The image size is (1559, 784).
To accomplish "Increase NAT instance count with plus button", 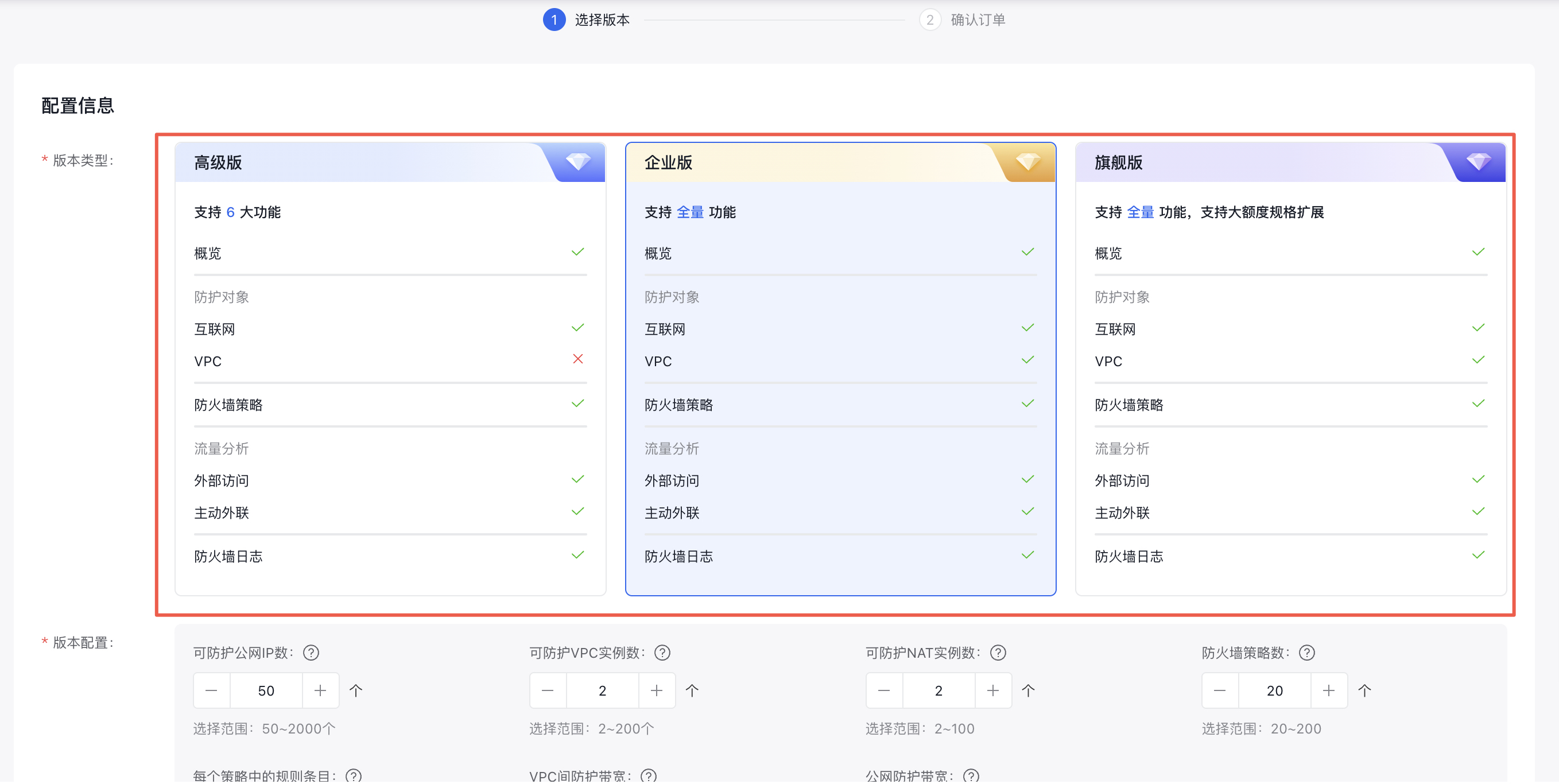I will 992,690.
